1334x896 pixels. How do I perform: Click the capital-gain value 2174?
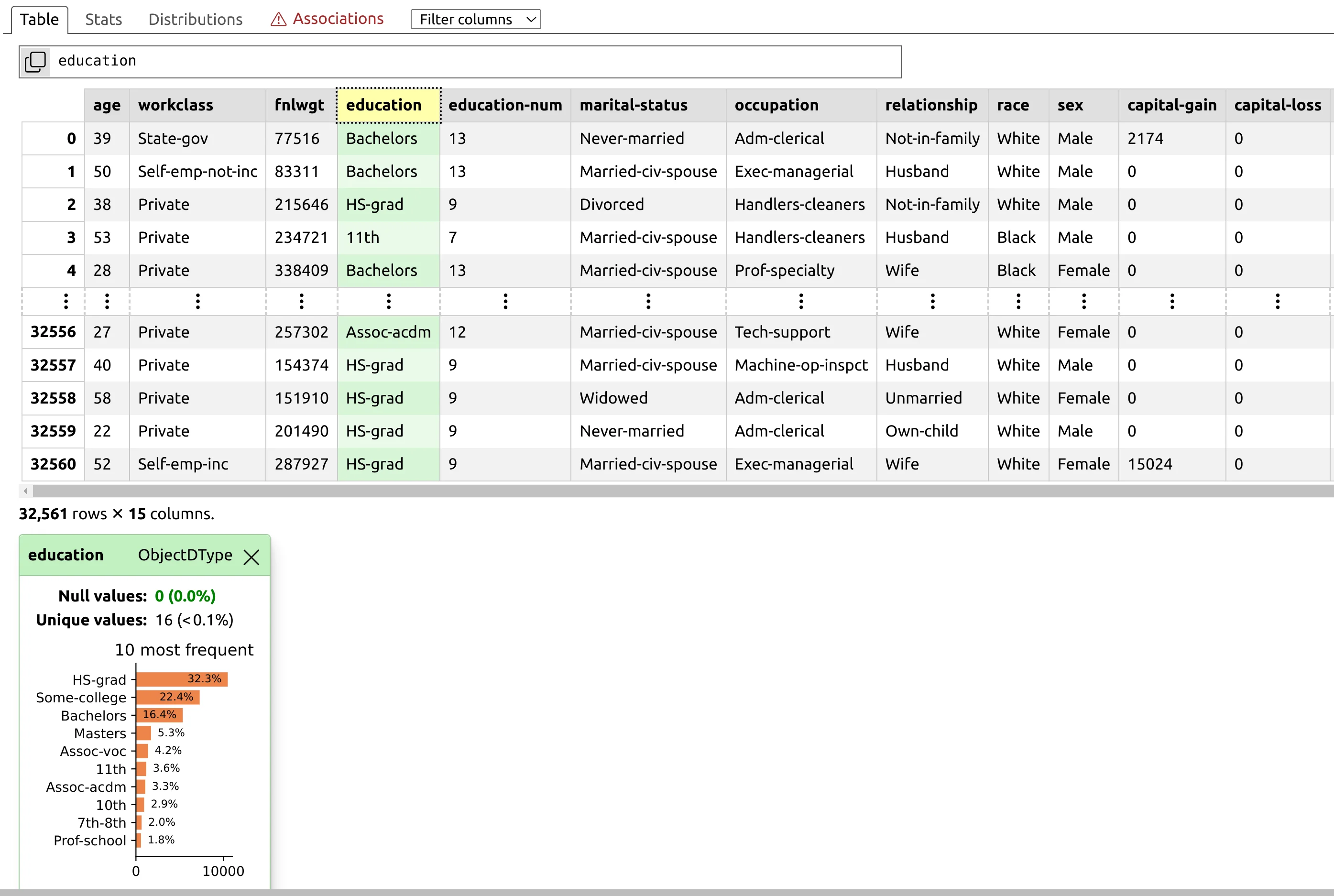1172,138
